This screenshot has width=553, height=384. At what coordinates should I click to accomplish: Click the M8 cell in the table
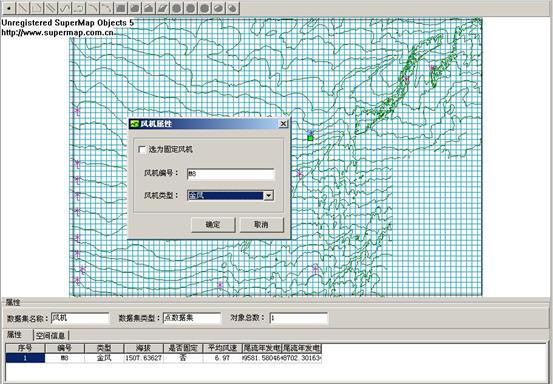pos(65,358)
